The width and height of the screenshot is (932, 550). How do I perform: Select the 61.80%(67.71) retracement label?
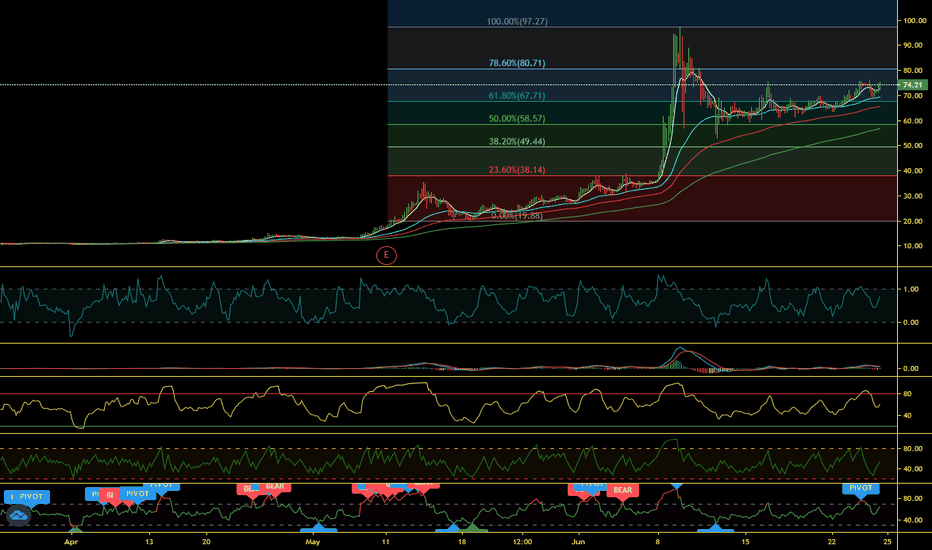click(517, 96)
